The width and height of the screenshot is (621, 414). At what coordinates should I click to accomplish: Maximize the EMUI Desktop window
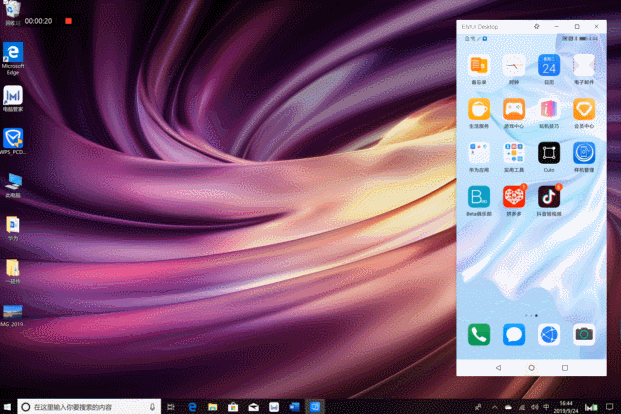click(577, 27)
